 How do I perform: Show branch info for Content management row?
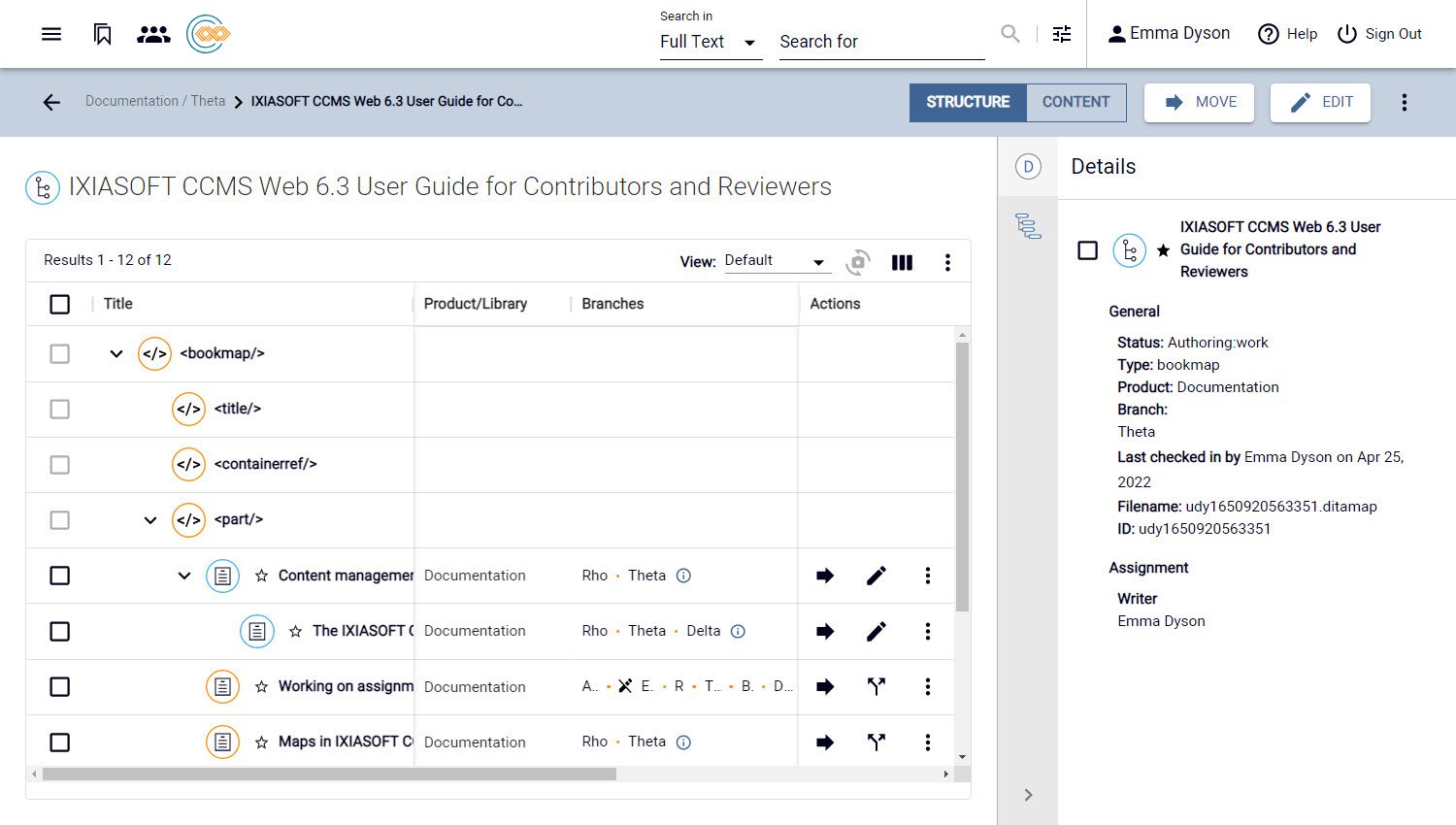tap(683, 576)
